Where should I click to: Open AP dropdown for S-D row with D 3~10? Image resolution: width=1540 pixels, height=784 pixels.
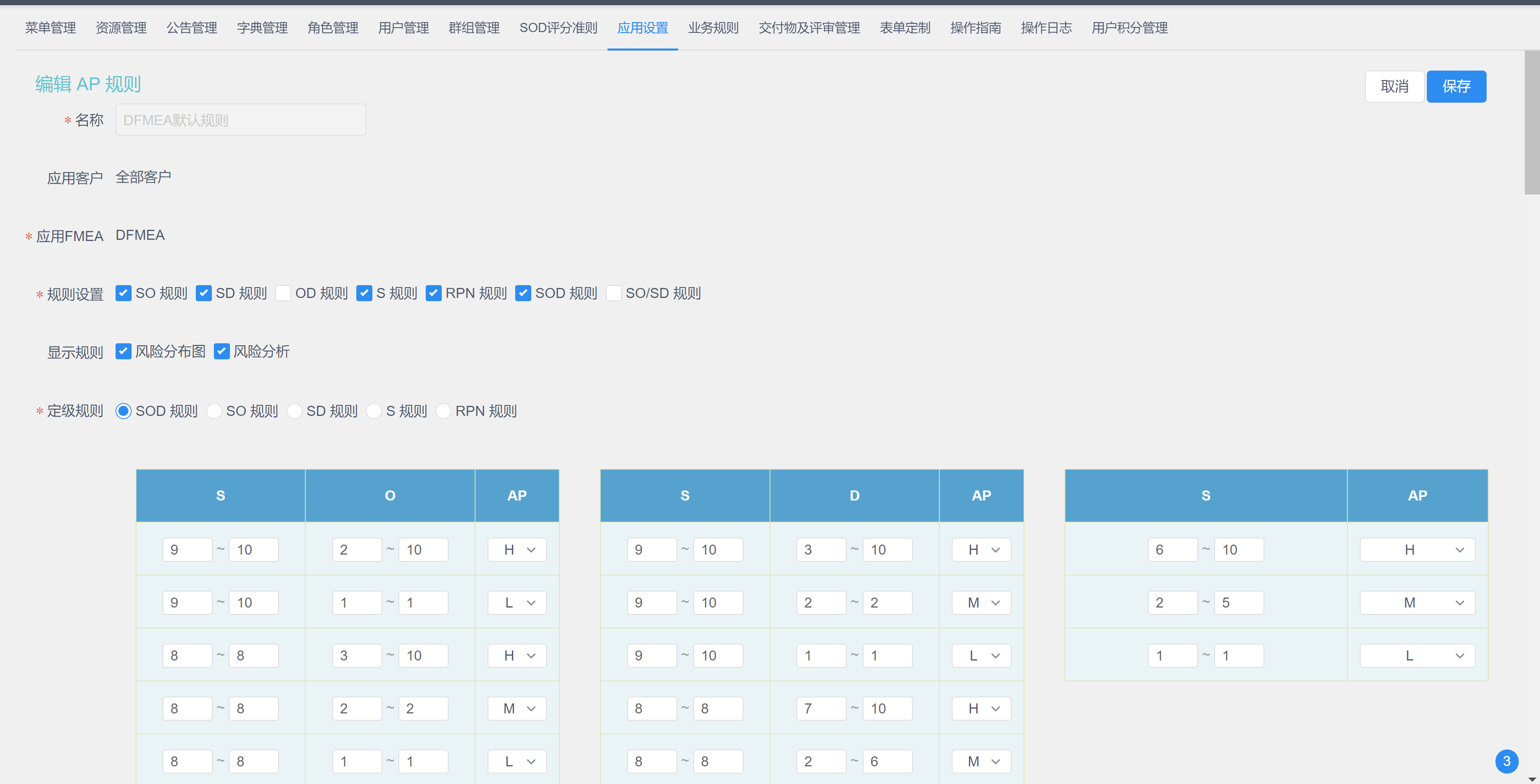pos(981,550)
